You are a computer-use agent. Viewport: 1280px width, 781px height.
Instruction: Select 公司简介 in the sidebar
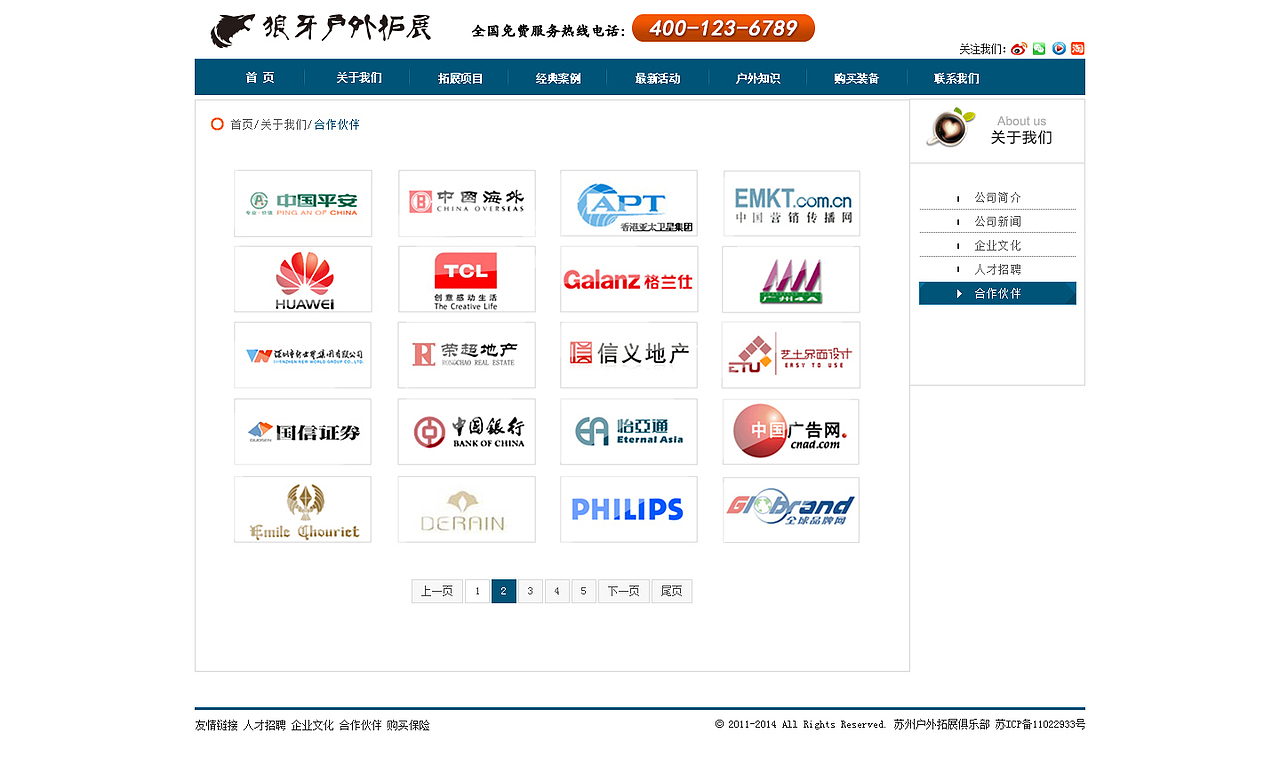998,198
